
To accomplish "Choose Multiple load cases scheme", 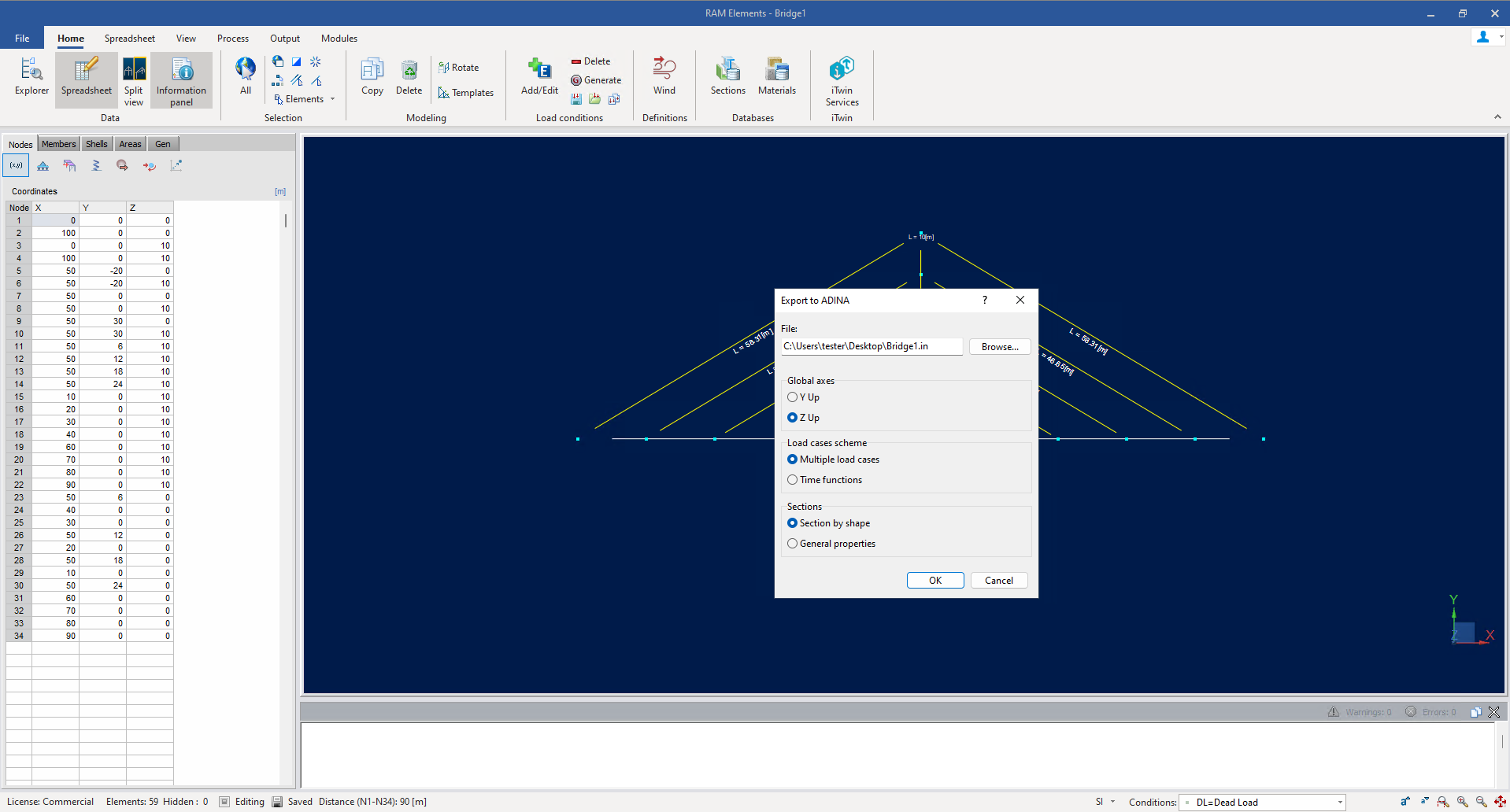I will coord(834,460).
